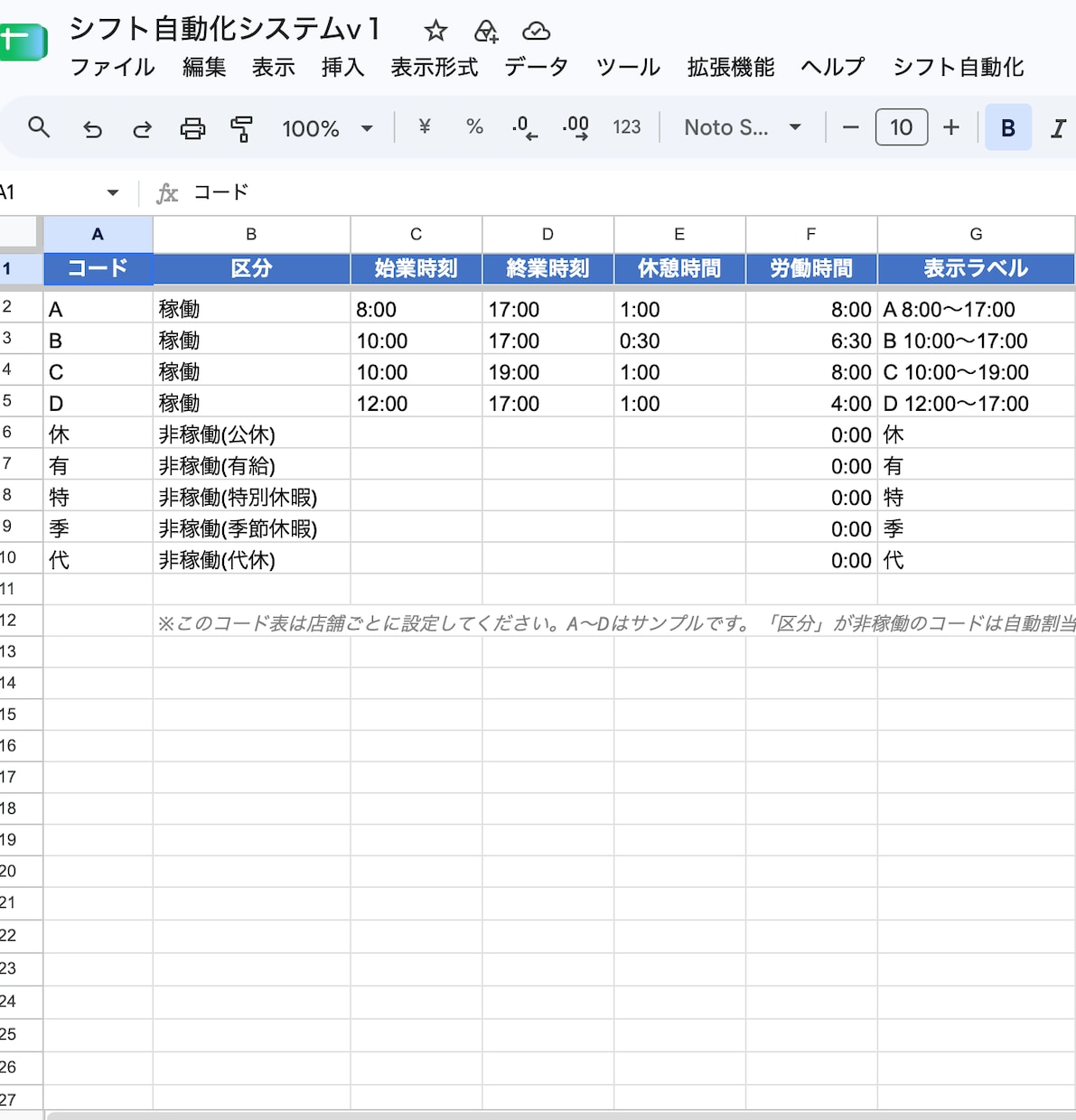Open the ツール menu
The height and width of the screenshot is (1120, 1076).
coord(628,68)
